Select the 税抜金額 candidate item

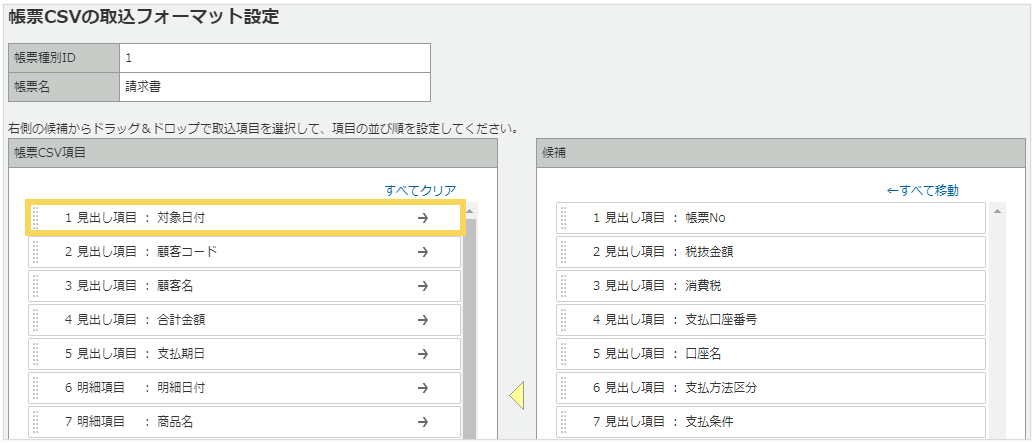[770, 252]
